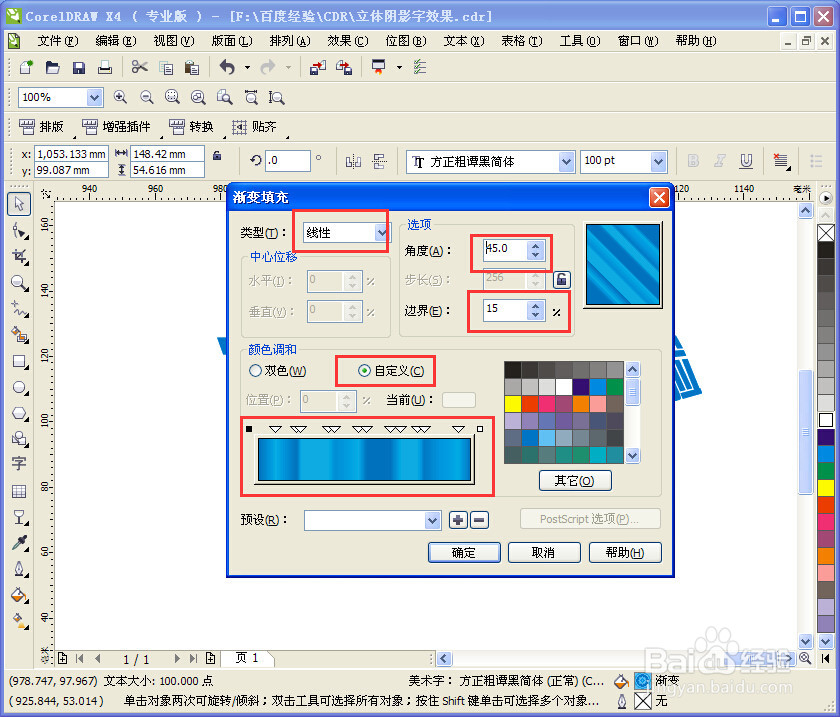The height and width of the screenshot is (717, 840).
Task: Select the 双色 (two color) radio button
Action: [x=256, y=370]
